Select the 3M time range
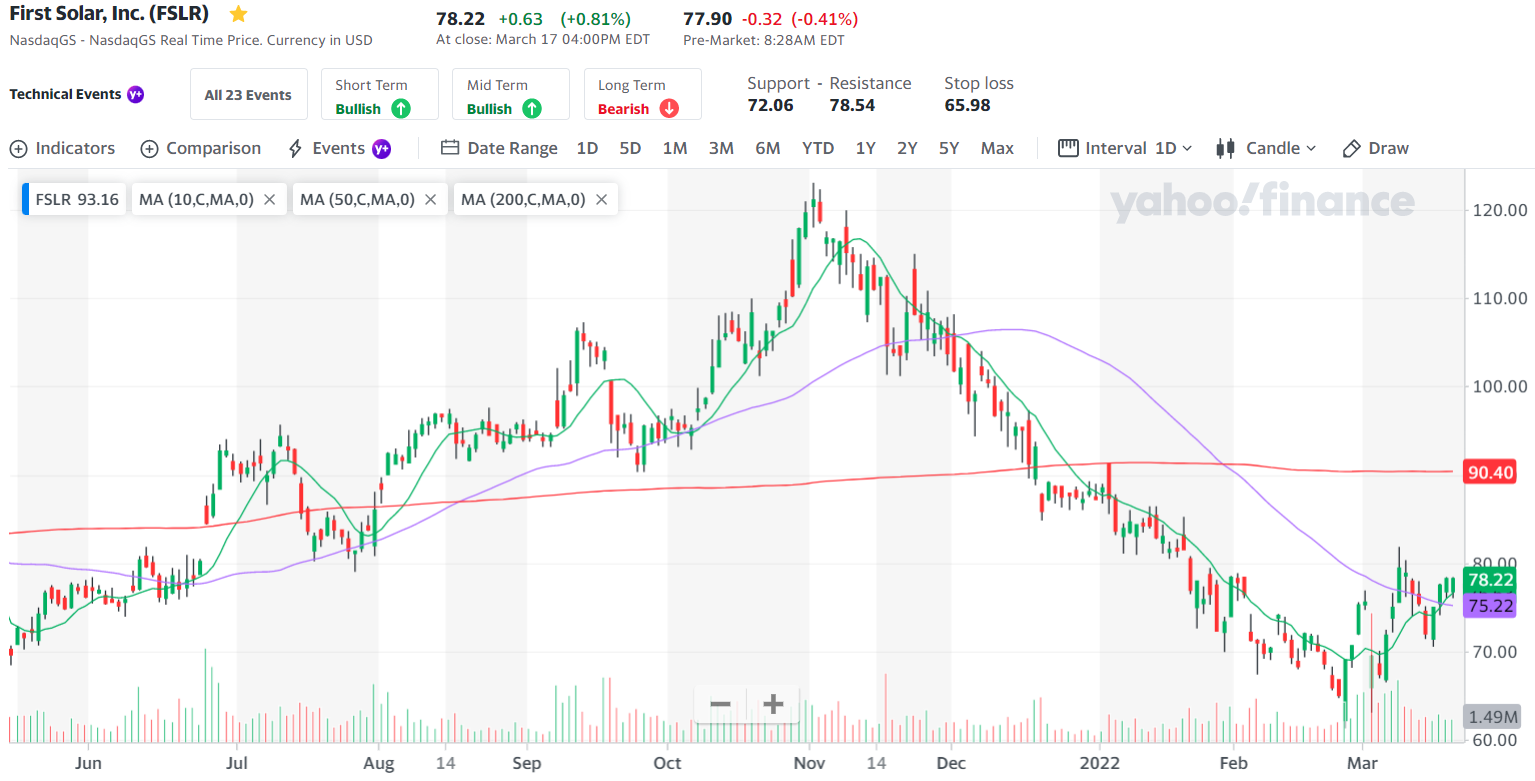The width and height of the screenshot is (1535, 781). tap(721, 148)
